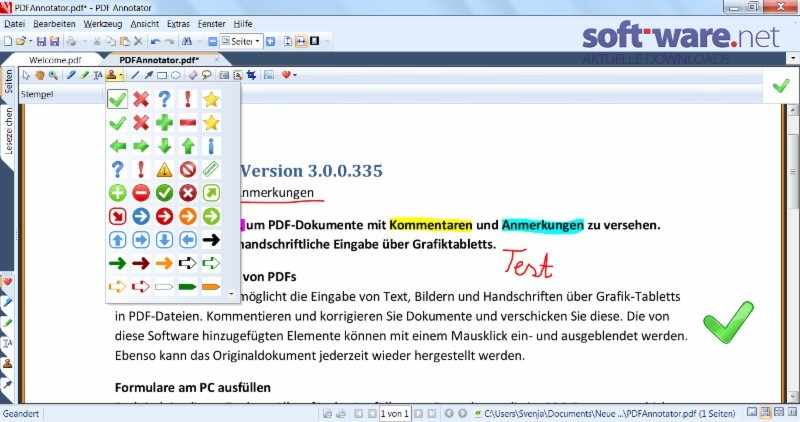Select the Ellipse shape tool
800x422 pixels.
pyautogui.click(x=176, y=76)
